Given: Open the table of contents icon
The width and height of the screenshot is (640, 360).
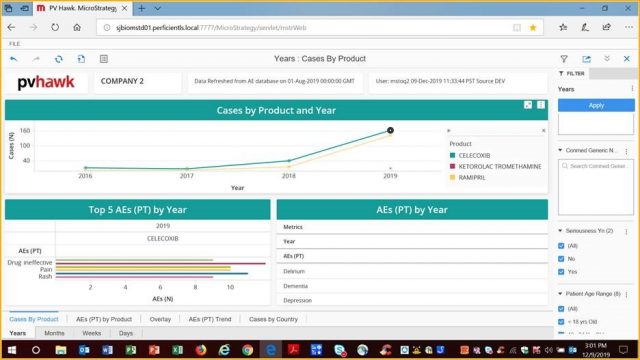Looking at the screenshot, I should click(104, 59).
